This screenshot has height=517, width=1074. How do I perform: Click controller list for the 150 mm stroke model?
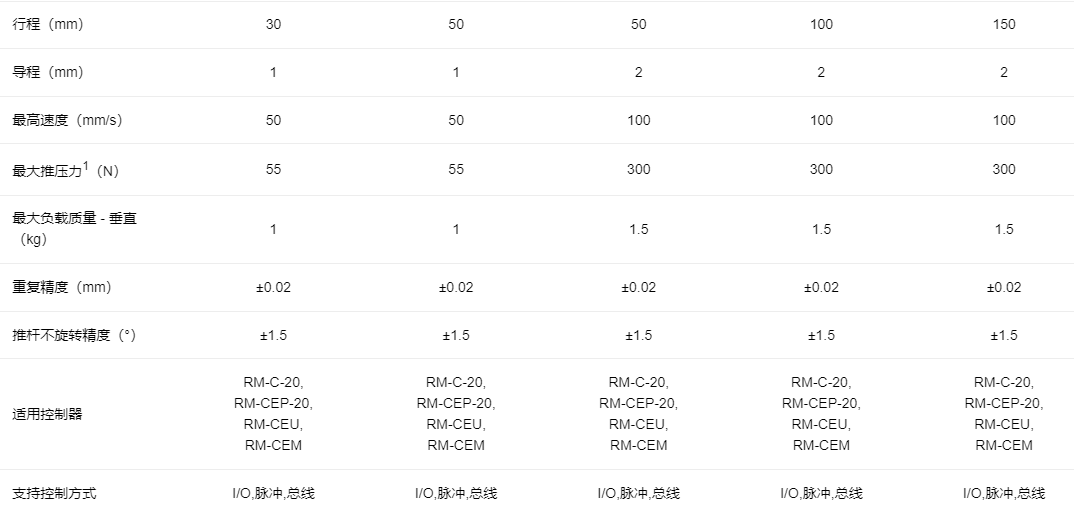tap(1003, 414)
